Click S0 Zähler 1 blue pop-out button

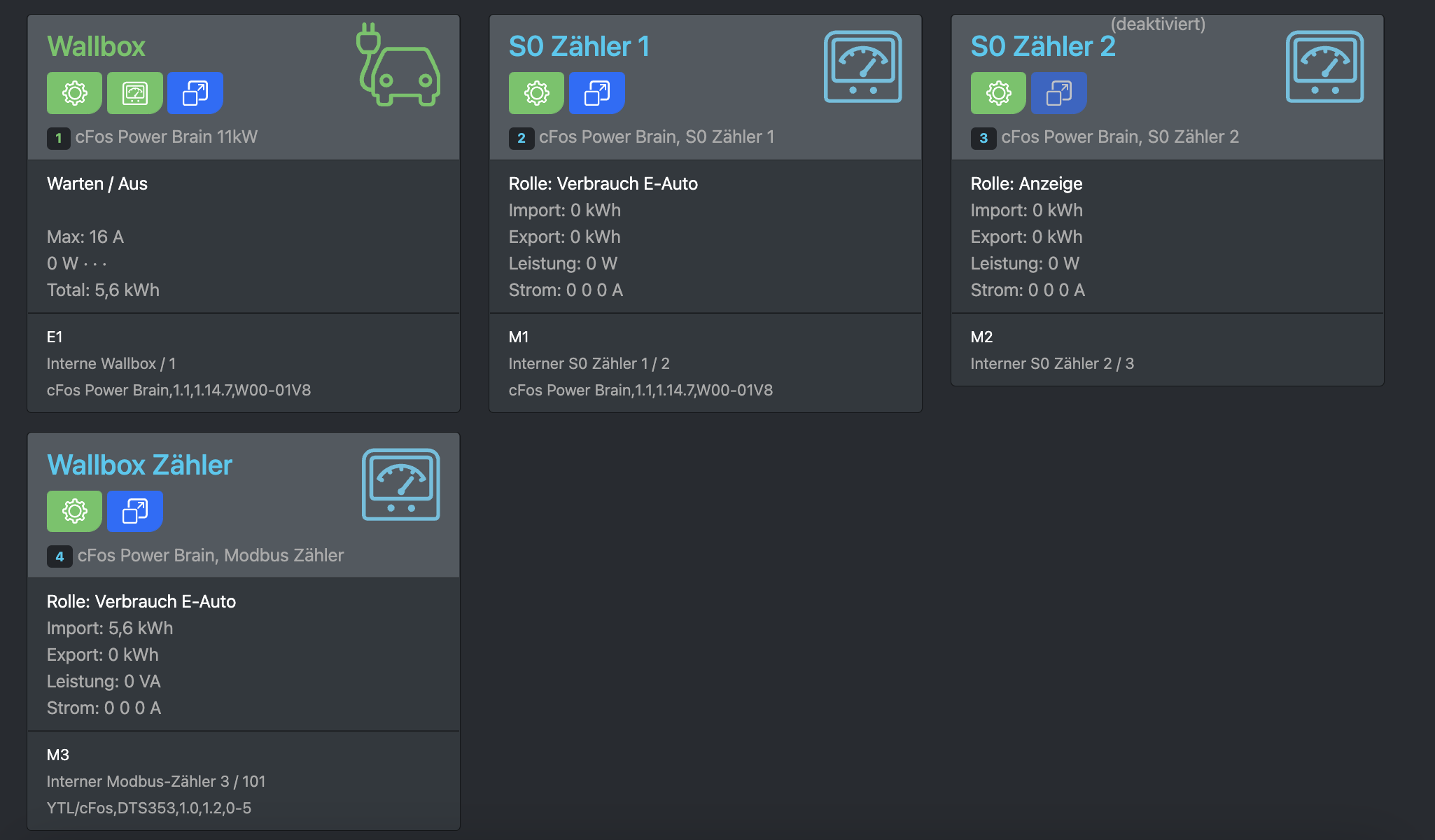597,93
